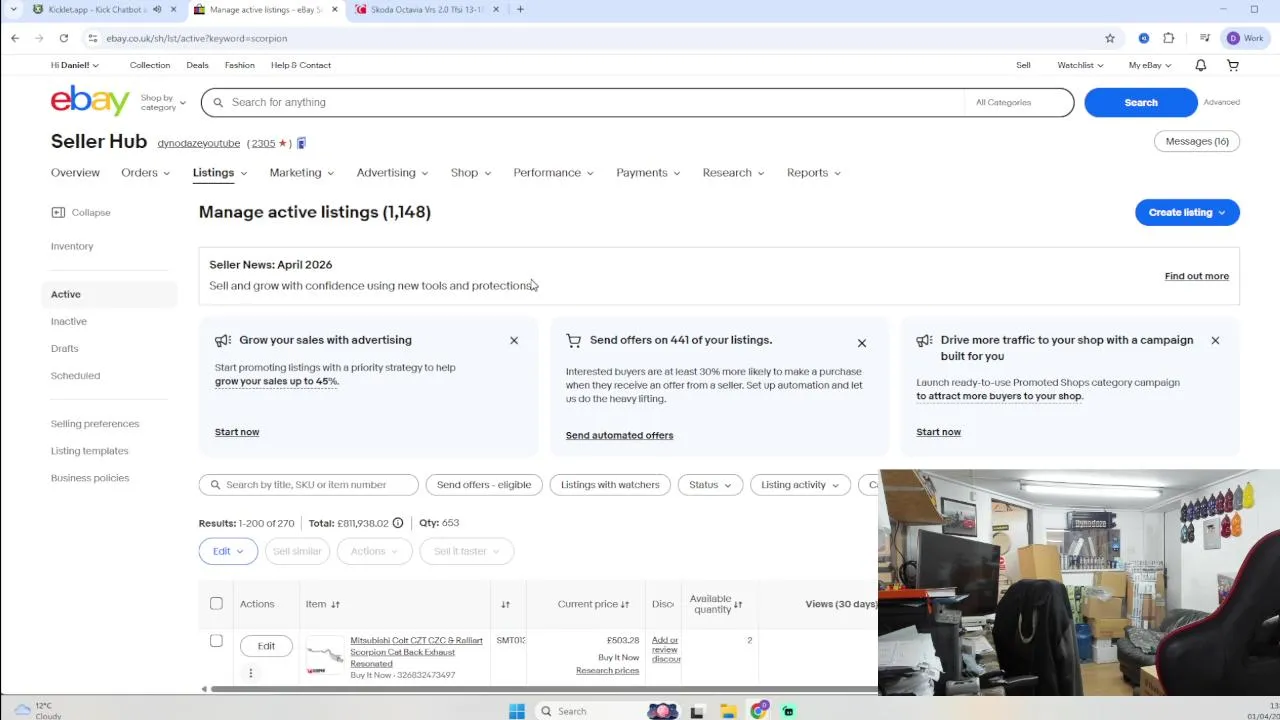
Task: Bookmark this page with the star icon
Action: 1110,38
